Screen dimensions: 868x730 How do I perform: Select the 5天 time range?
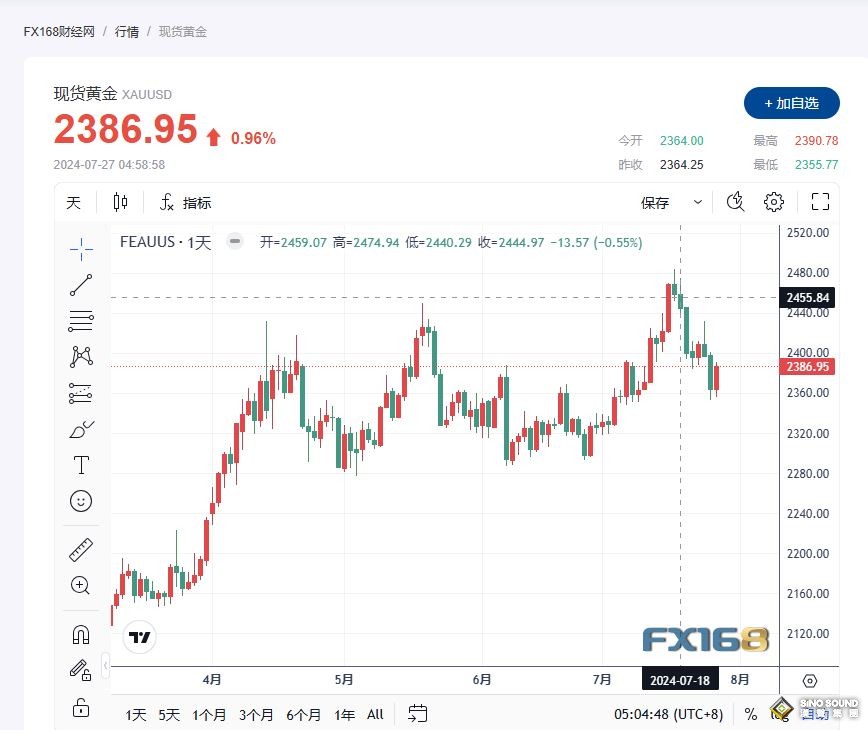tap(169, 715)
